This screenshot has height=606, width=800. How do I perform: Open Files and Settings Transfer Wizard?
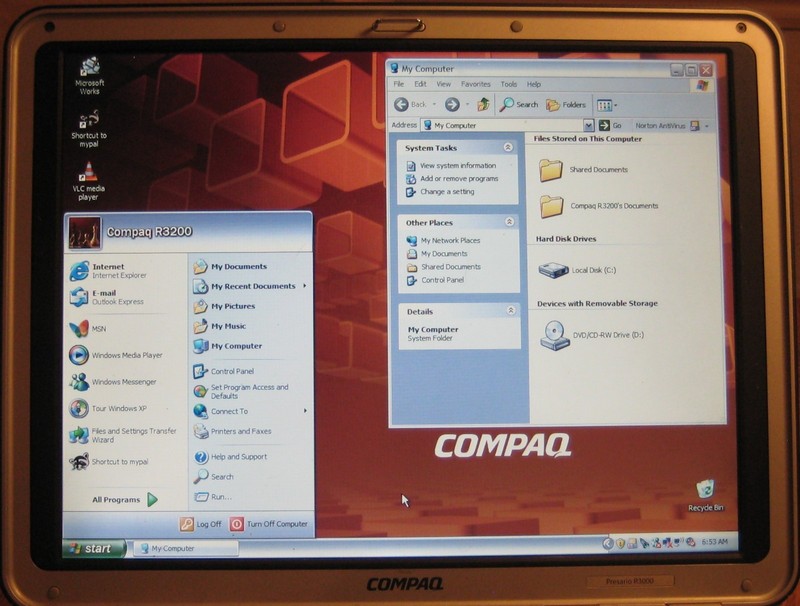coord(123,435)
